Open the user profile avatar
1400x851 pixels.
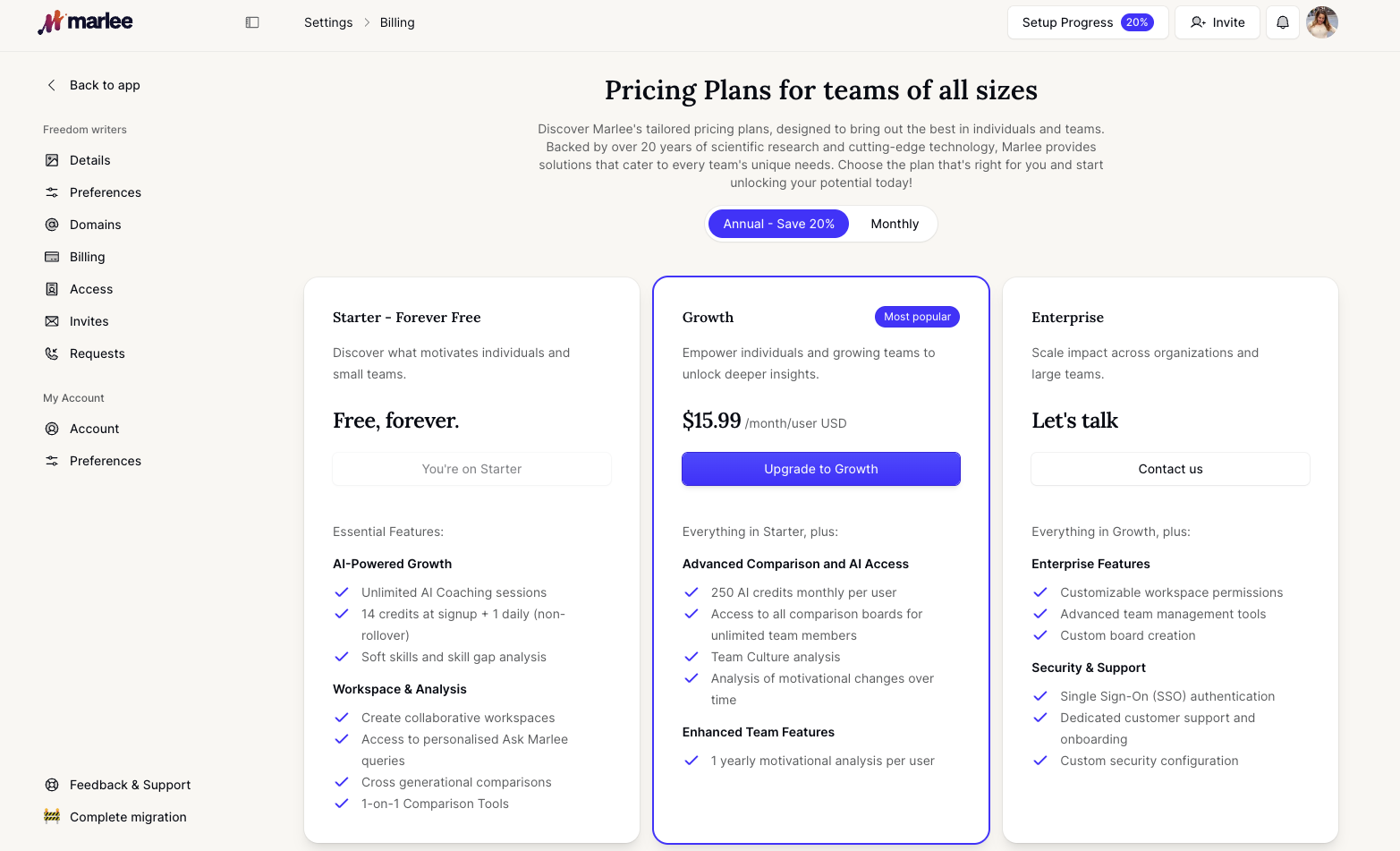coord(1321,22)
